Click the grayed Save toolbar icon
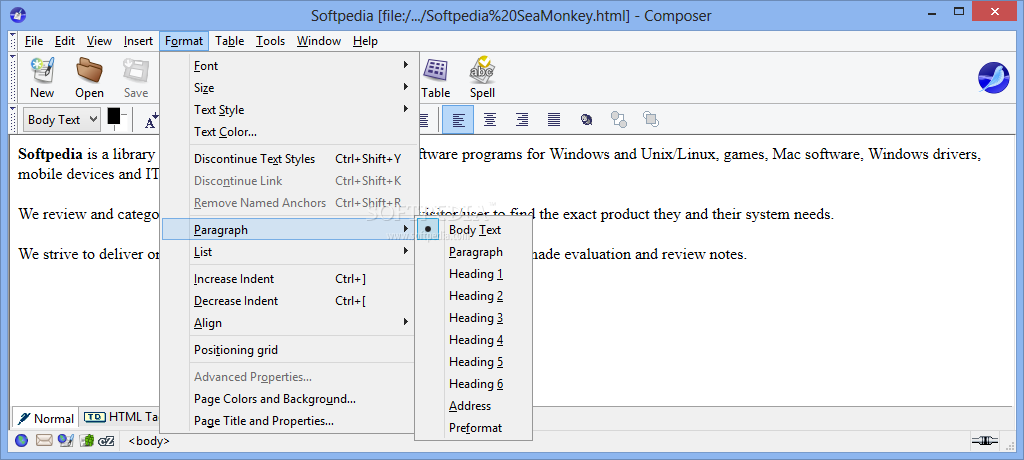Screen dimensions: 1024x460 click(136, 70)
